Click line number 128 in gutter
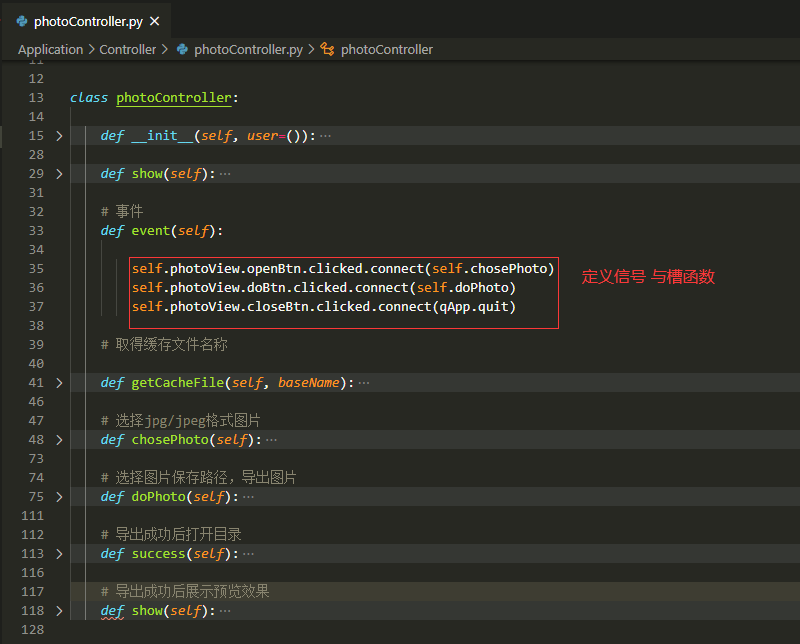This screenshot has width=800, height=644. 33,630
